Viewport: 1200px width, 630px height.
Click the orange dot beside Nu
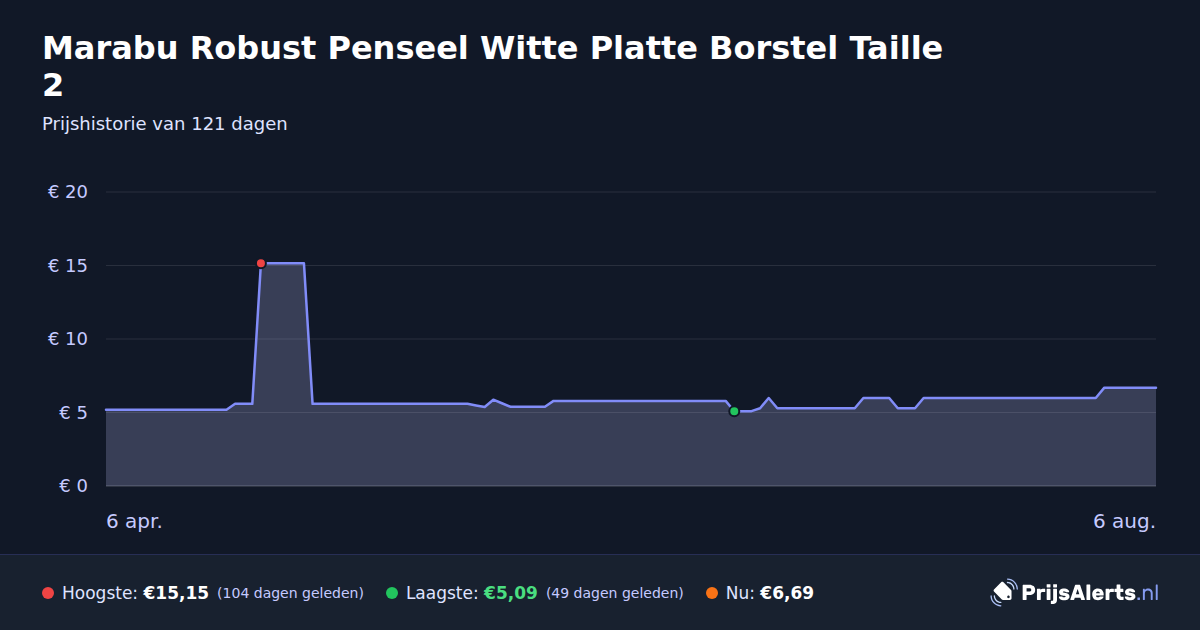[712, 593]
